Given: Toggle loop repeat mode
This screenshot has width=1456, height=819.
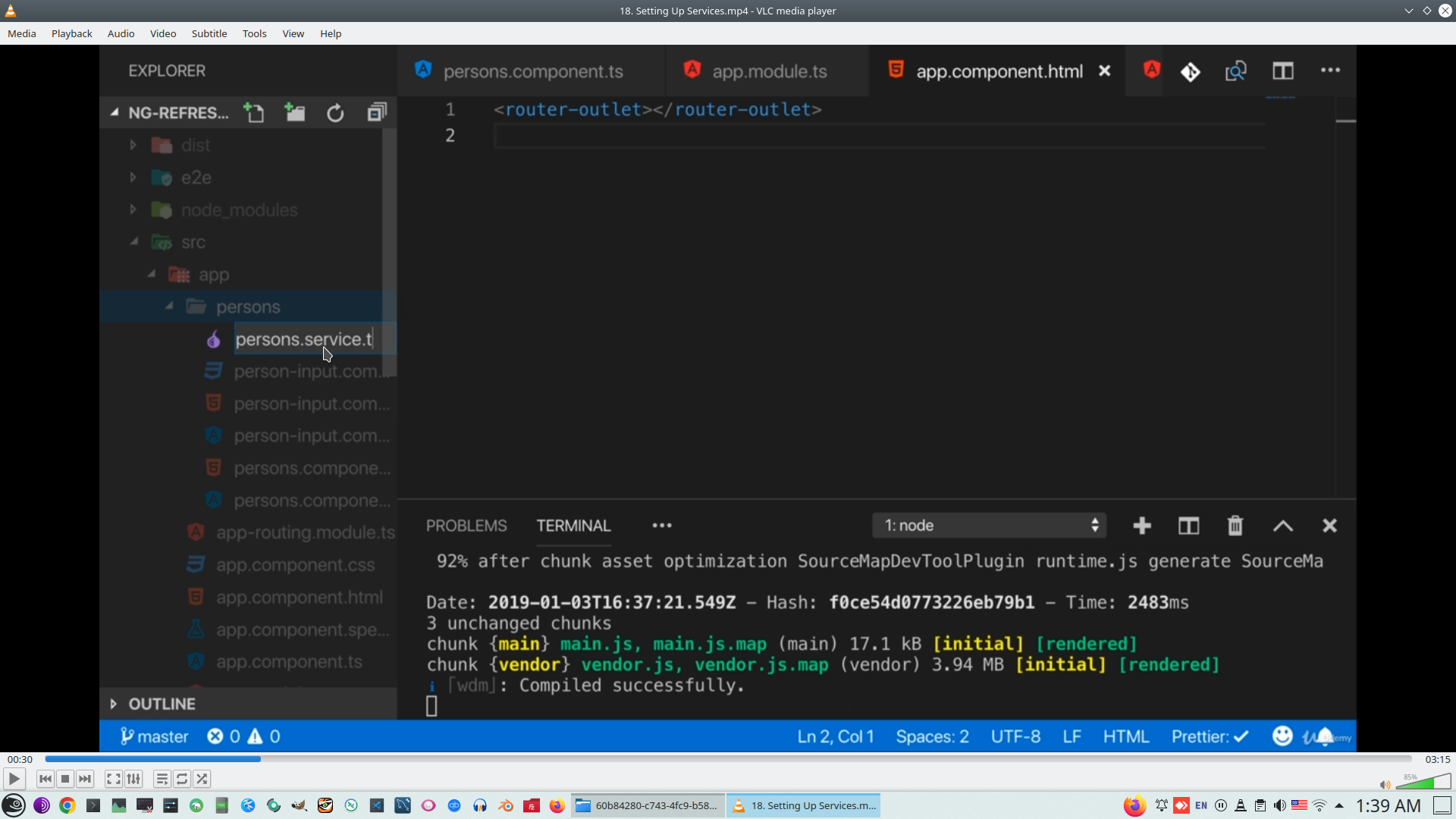Looking at the screenshot, I should (182, 779).
